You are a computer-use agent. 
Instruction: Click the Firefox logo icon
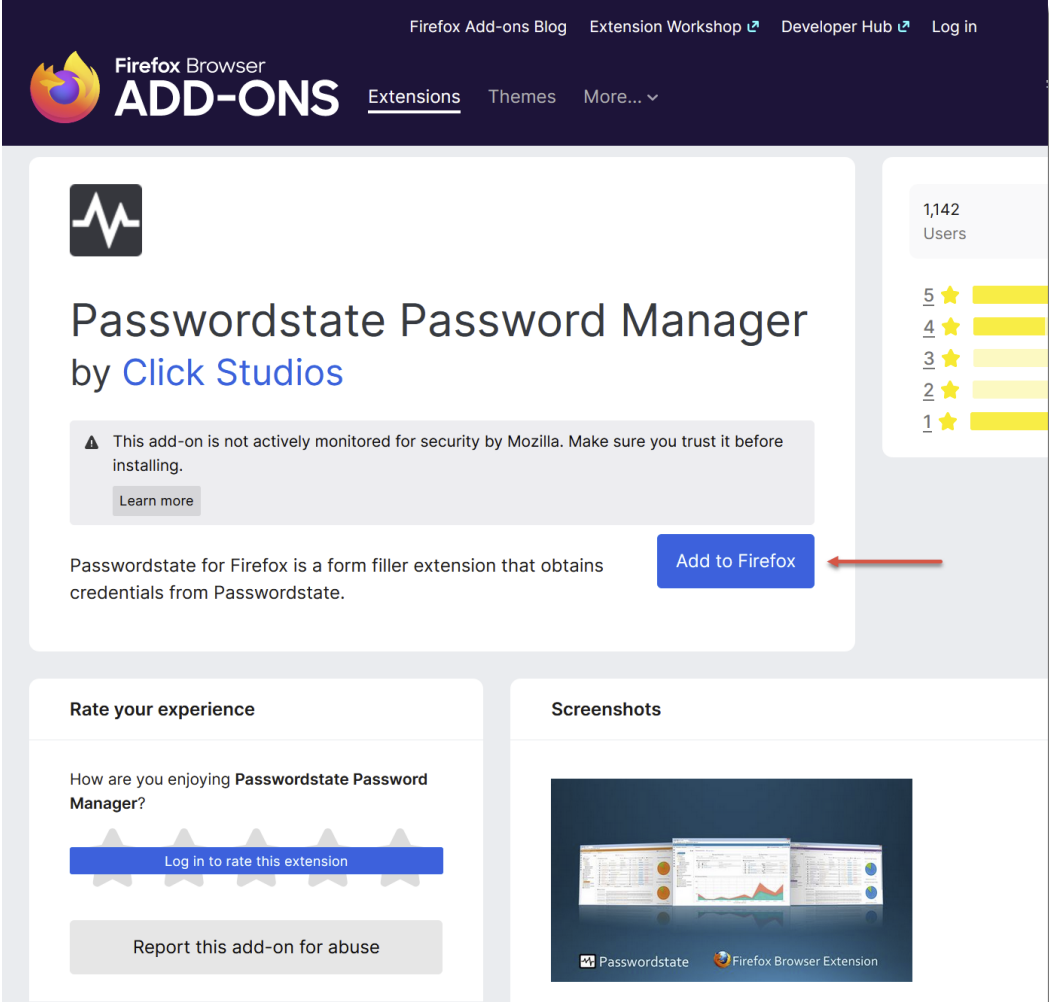pyautogui.click(x=65, y=88)
